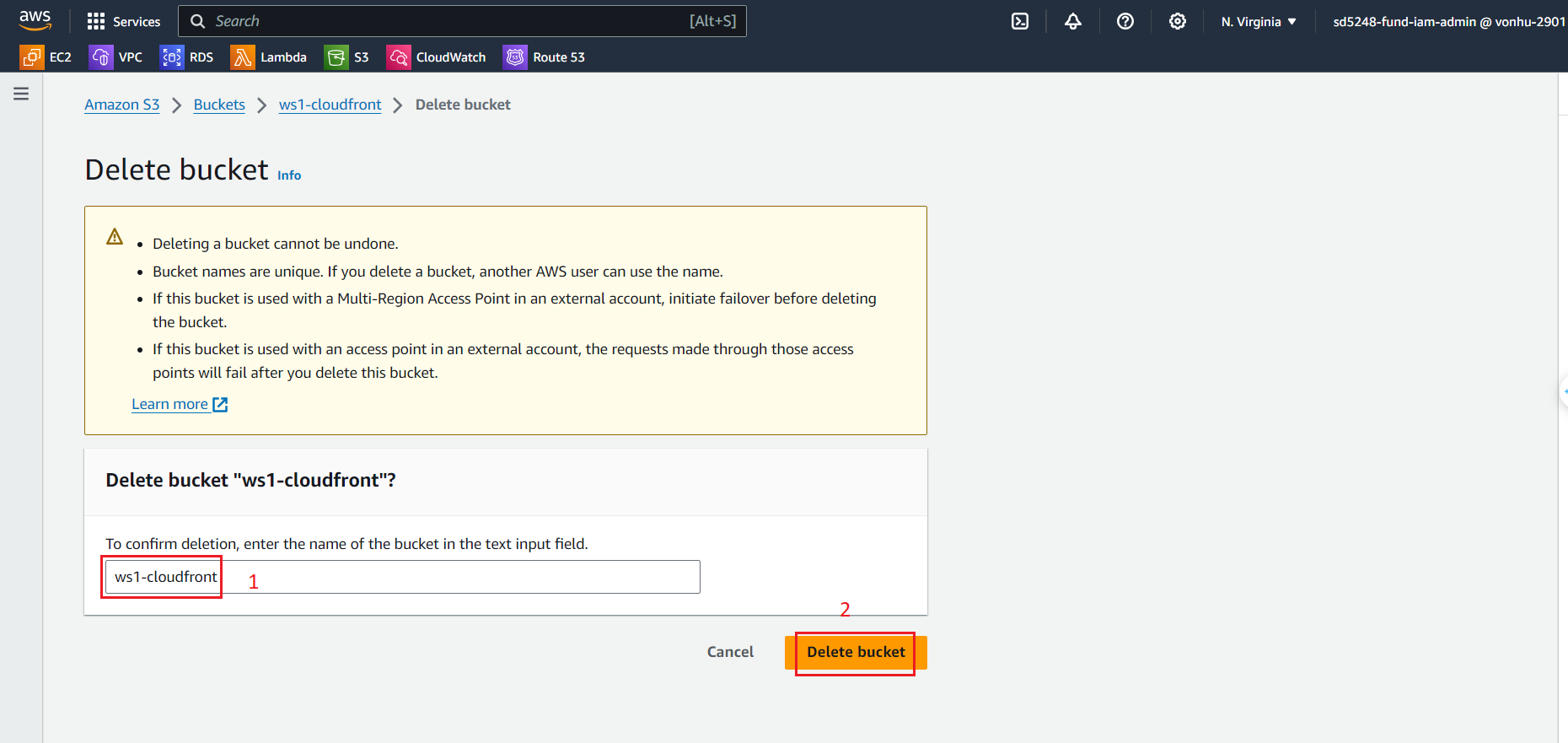Viewport: 1568px width, 743px height.
Task: Open VPC service shortcut
Action: pyautogui.click(x=116, y=57)
